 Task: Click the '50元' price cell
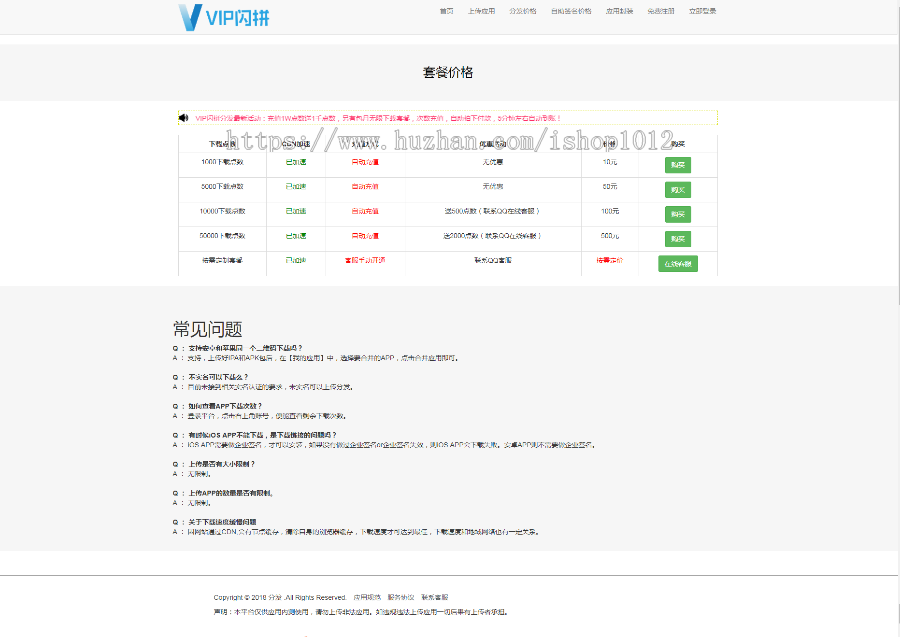click(610, 187)
